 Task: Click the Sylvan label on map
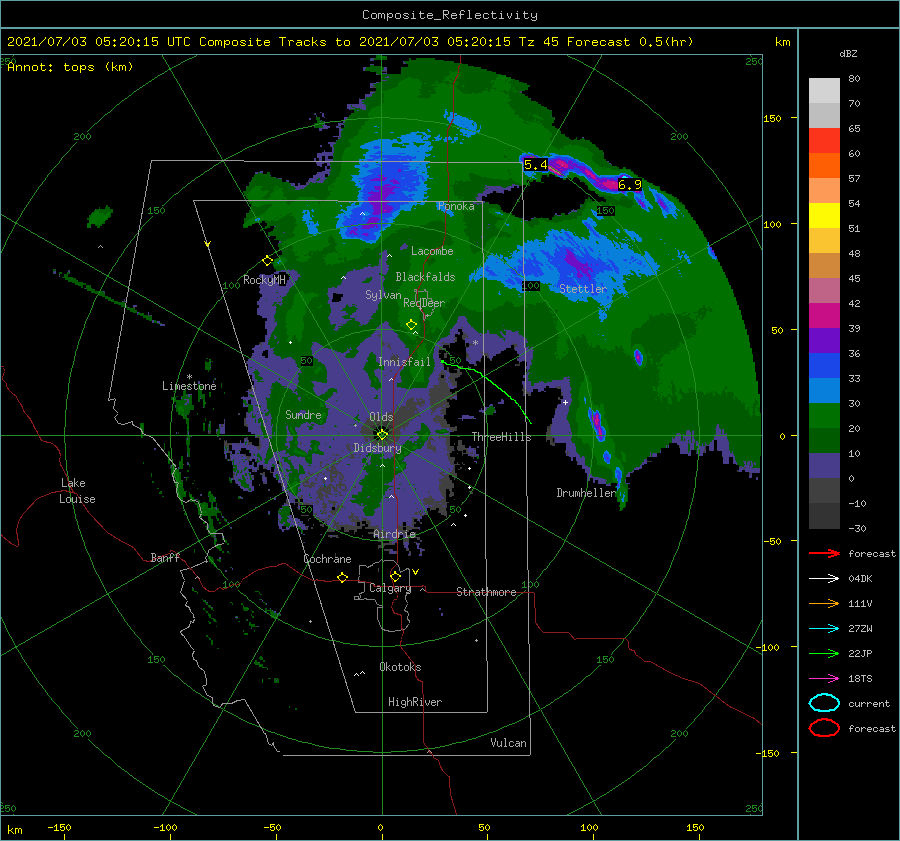(383, 295)
